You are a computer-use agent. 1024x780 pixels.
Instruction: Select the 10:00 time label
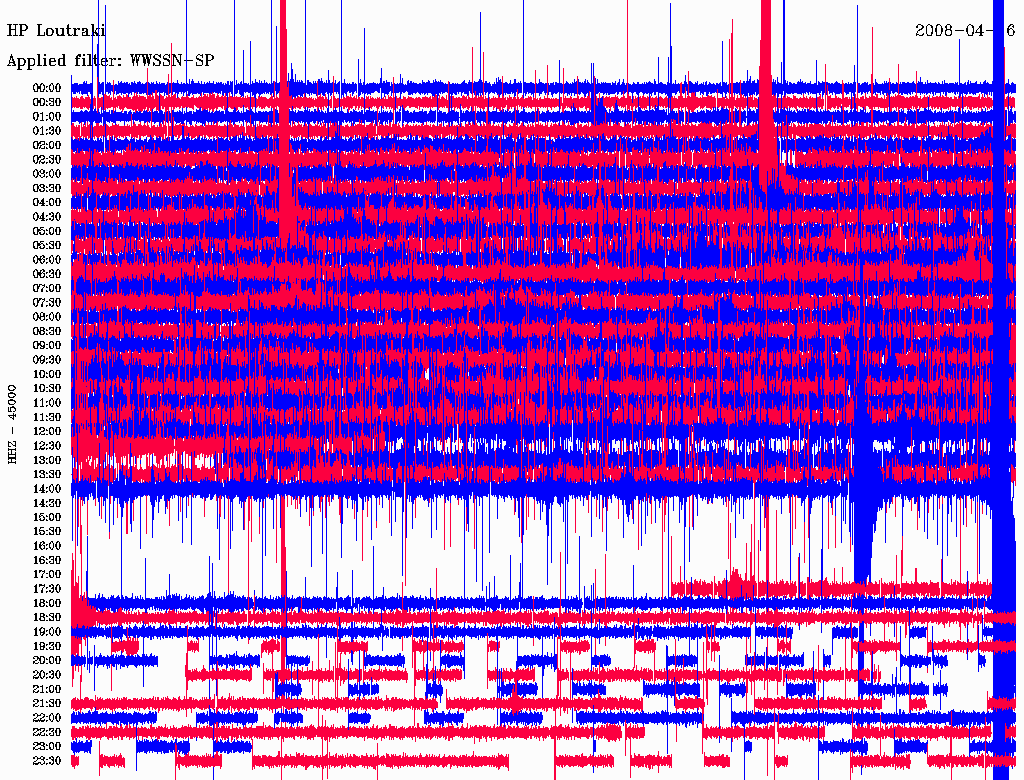pyautogui.click(x=47, y=374)
